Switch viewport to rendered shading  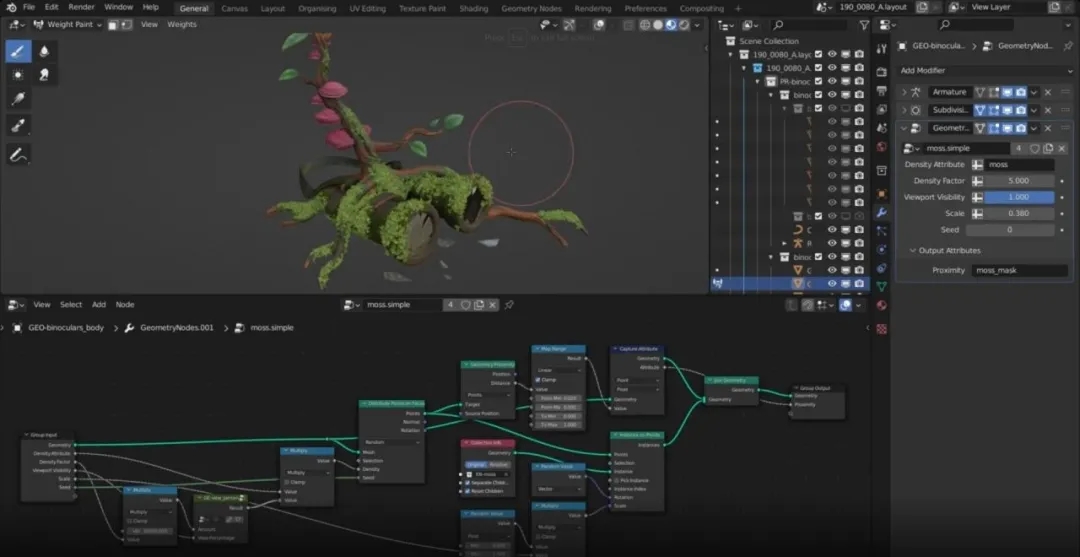tap(684, 25)
